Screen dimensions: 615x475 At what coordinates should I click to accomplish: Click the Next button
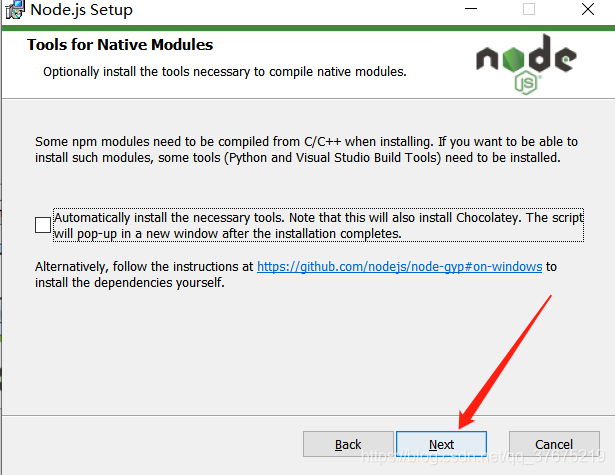point(441,444)
